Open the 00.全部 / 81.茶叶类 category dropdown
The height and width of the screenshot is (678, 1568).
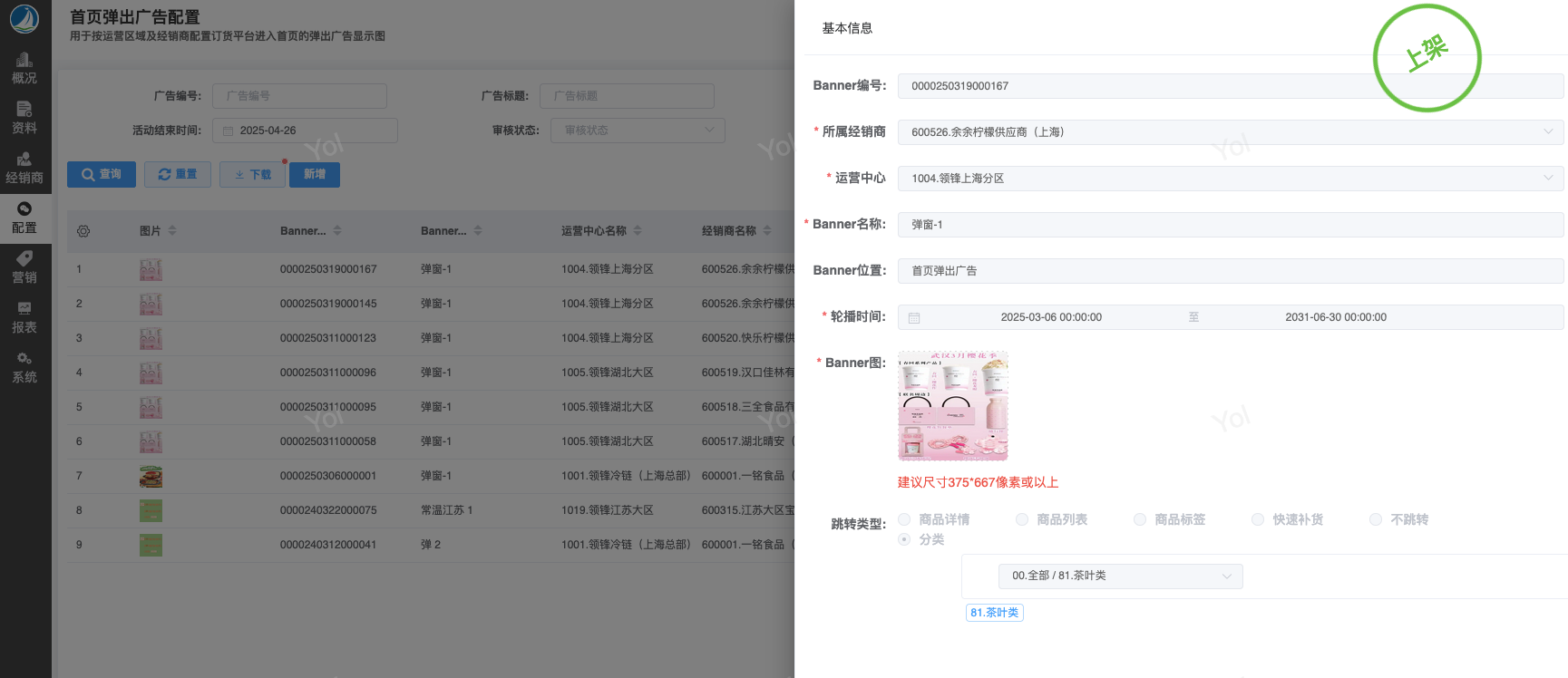tap(1120, 576)
